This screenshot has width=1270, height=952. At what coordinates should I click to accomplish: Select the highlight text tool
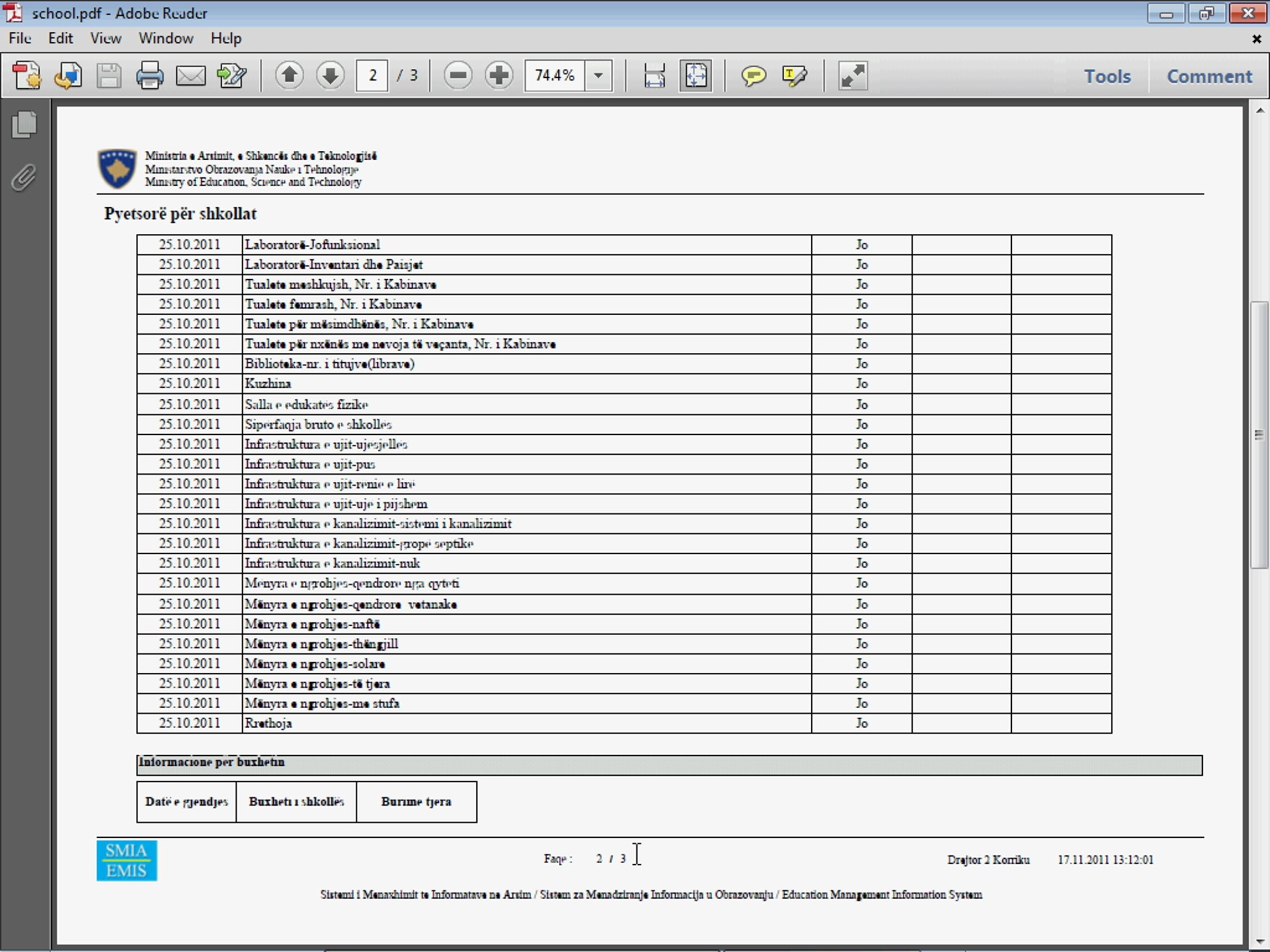tap(795, 75)
